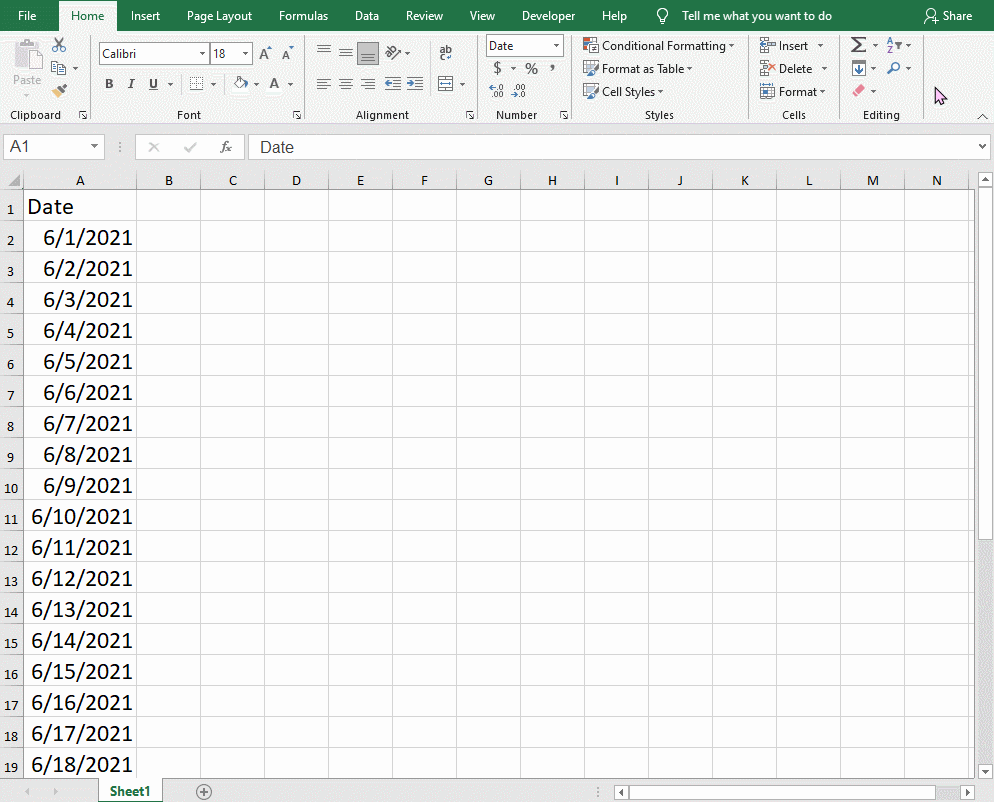Decrease font size with smaller A icon
The width and height of the screenshot is (994, 802).
(288, 53)
